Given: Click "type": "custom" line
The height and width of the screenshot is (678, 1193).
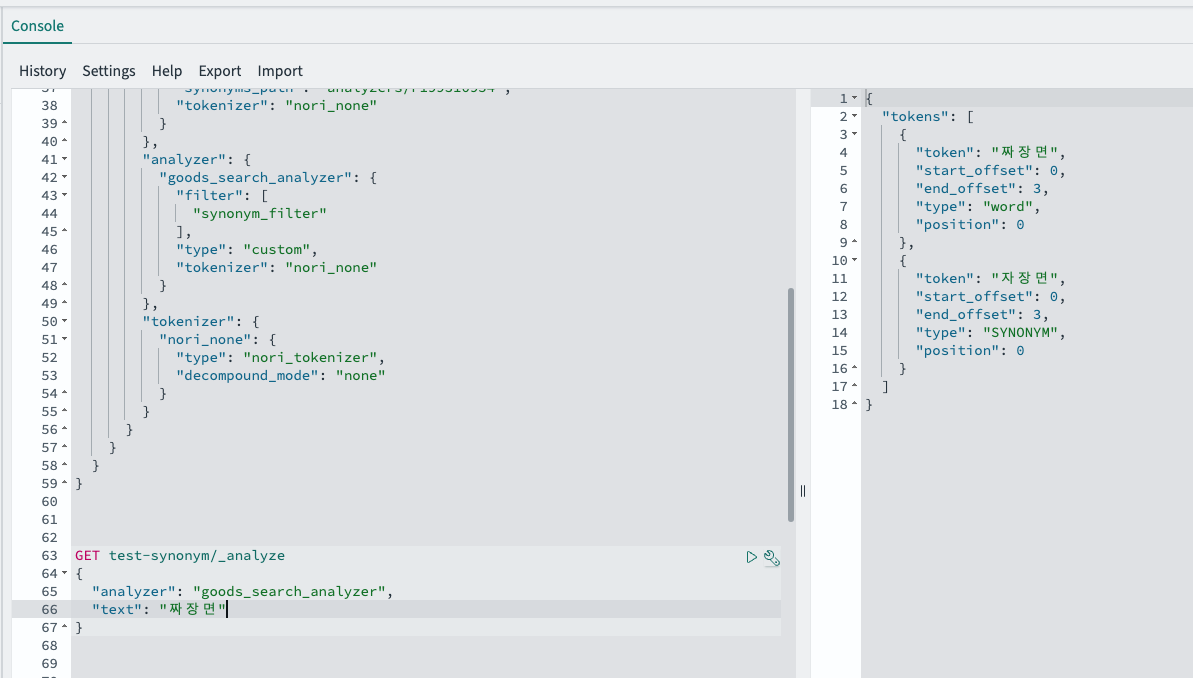Looking at the screenshot, I should [x=247, y=250].
